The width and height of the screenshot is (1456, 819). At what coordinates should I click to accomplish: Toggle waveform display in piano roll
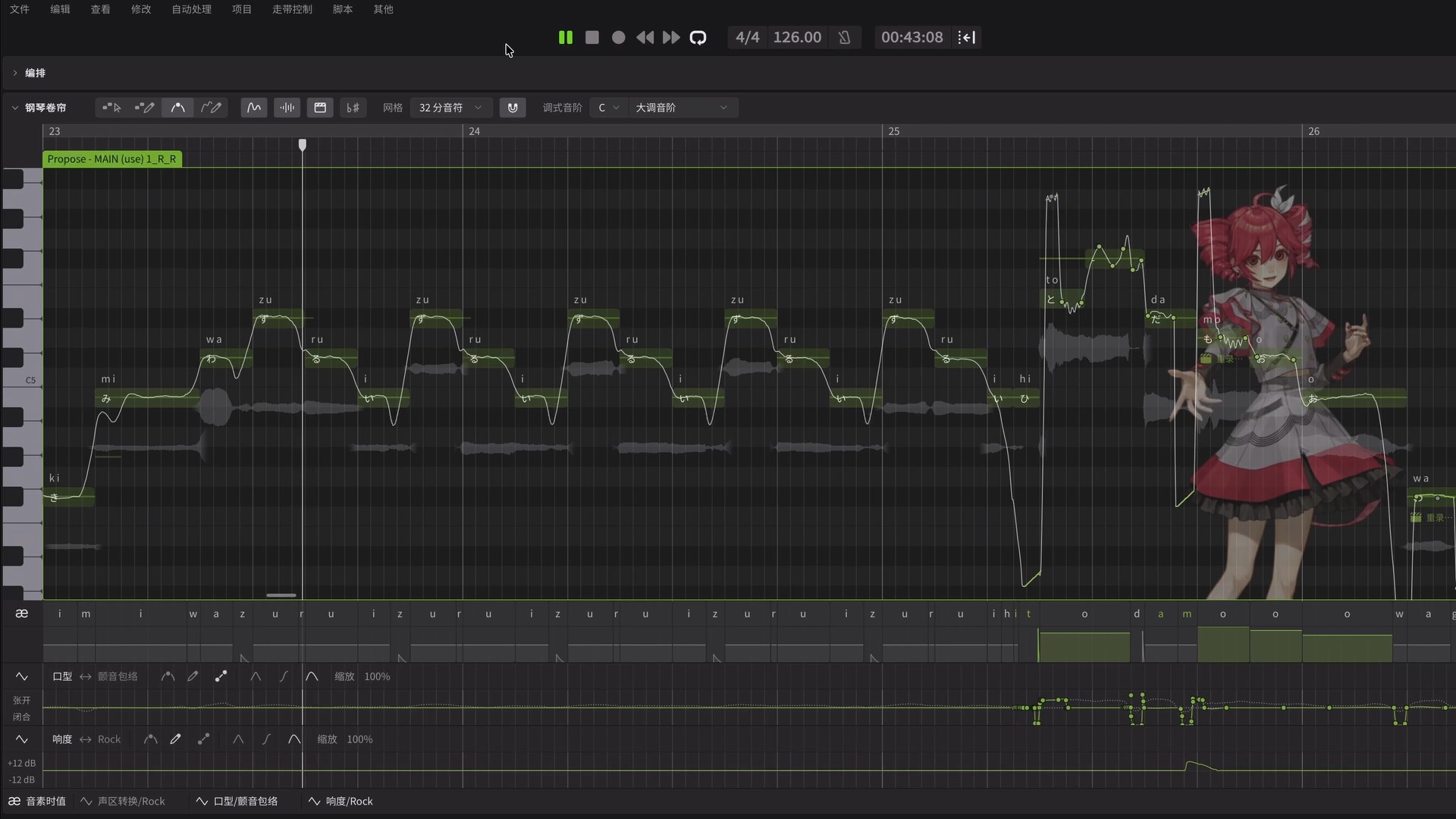pyautogui.click(x=287, y=108)
